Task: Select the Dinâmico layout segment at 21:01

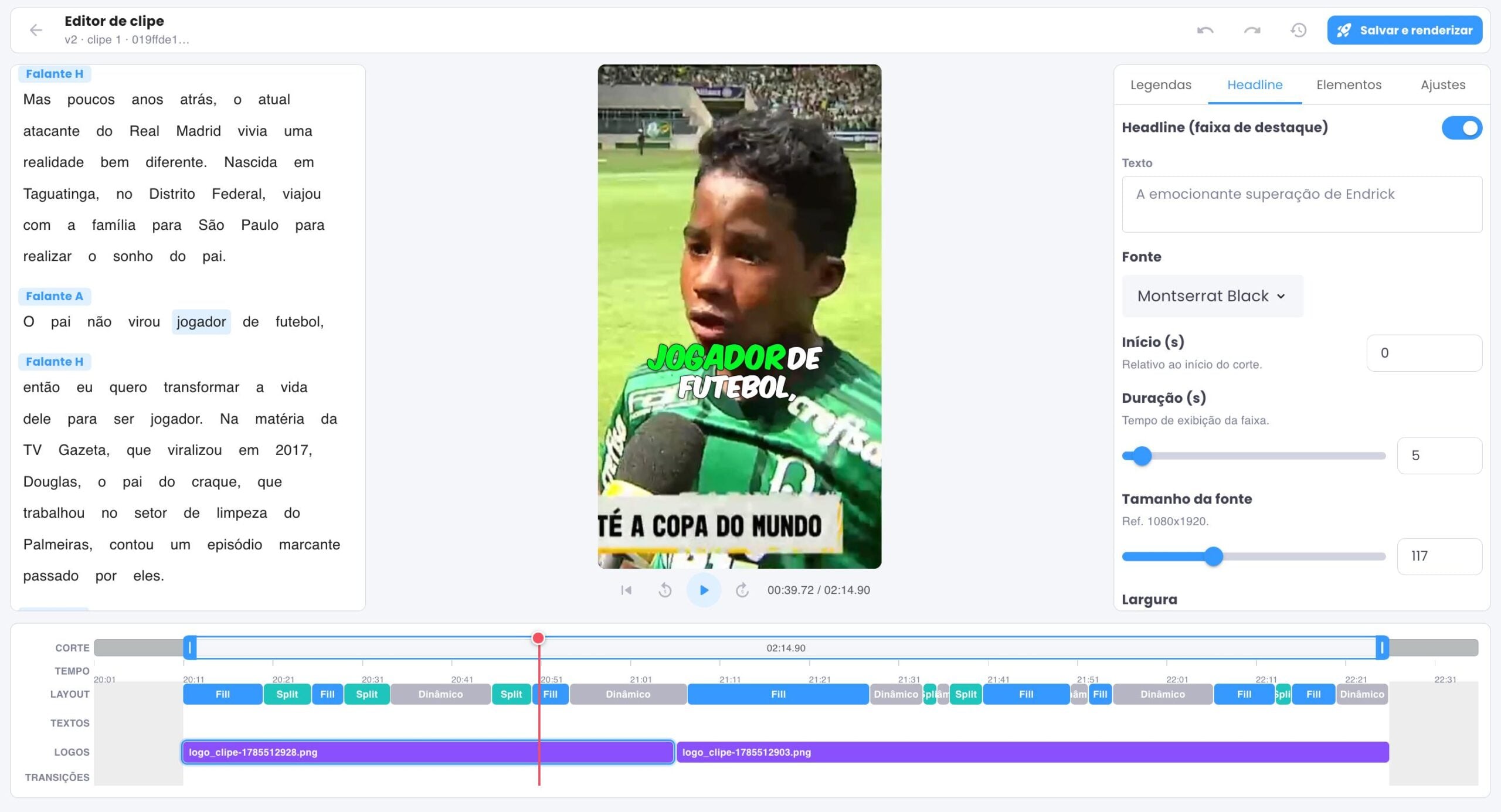Action: point(628,694)
